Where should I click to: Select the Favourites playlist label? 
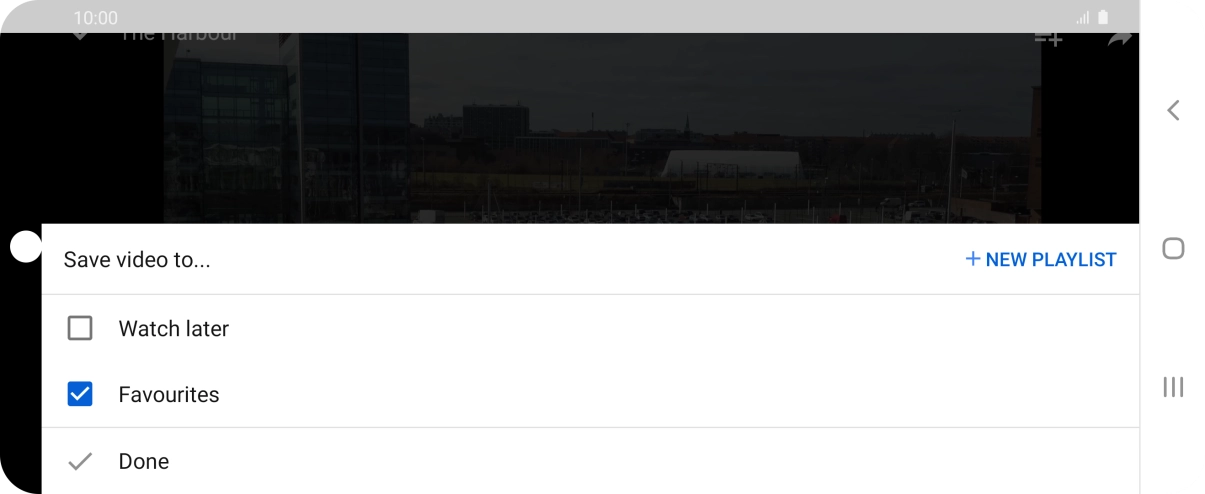point(169,394)
